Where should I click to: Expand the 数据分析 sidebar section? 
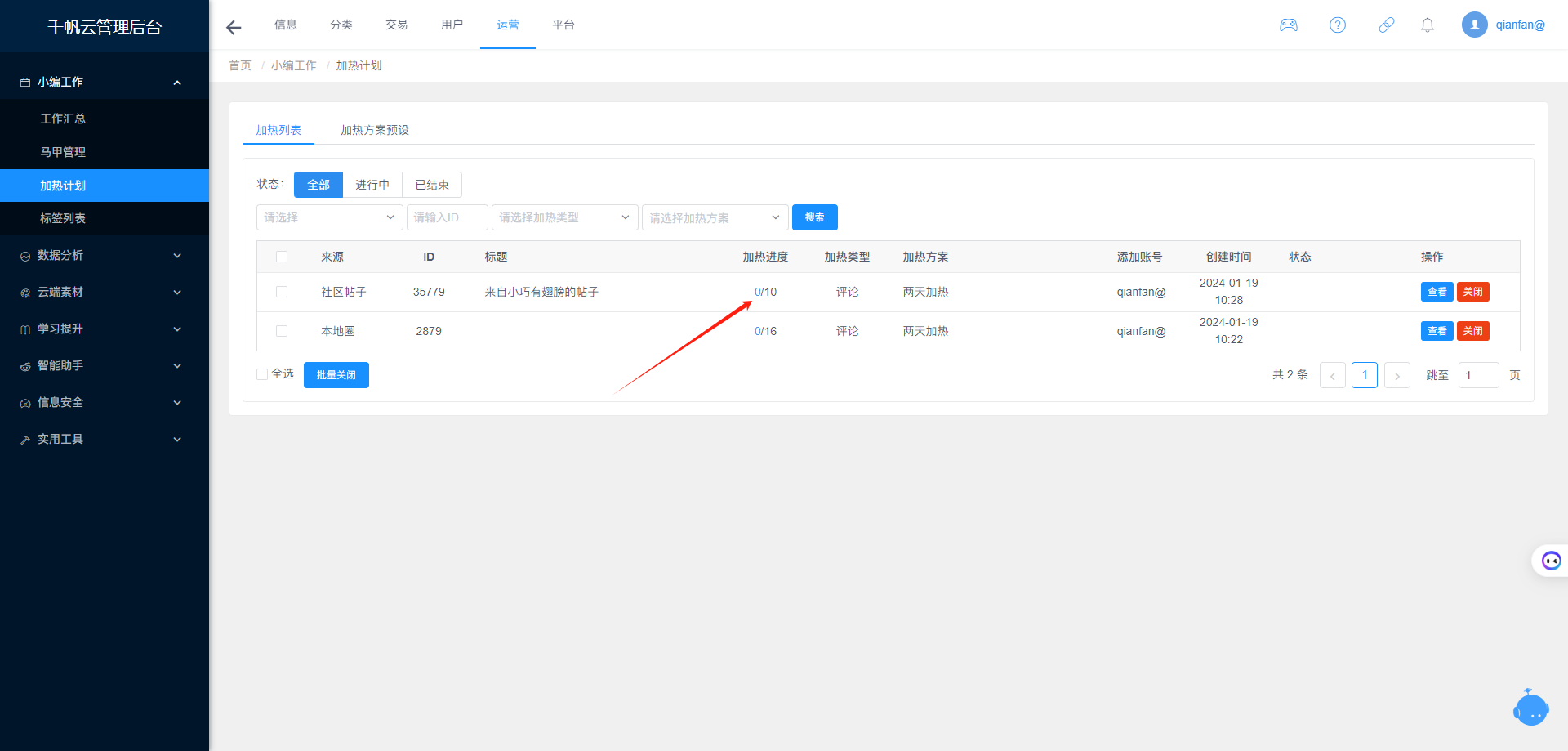[177, 256]
